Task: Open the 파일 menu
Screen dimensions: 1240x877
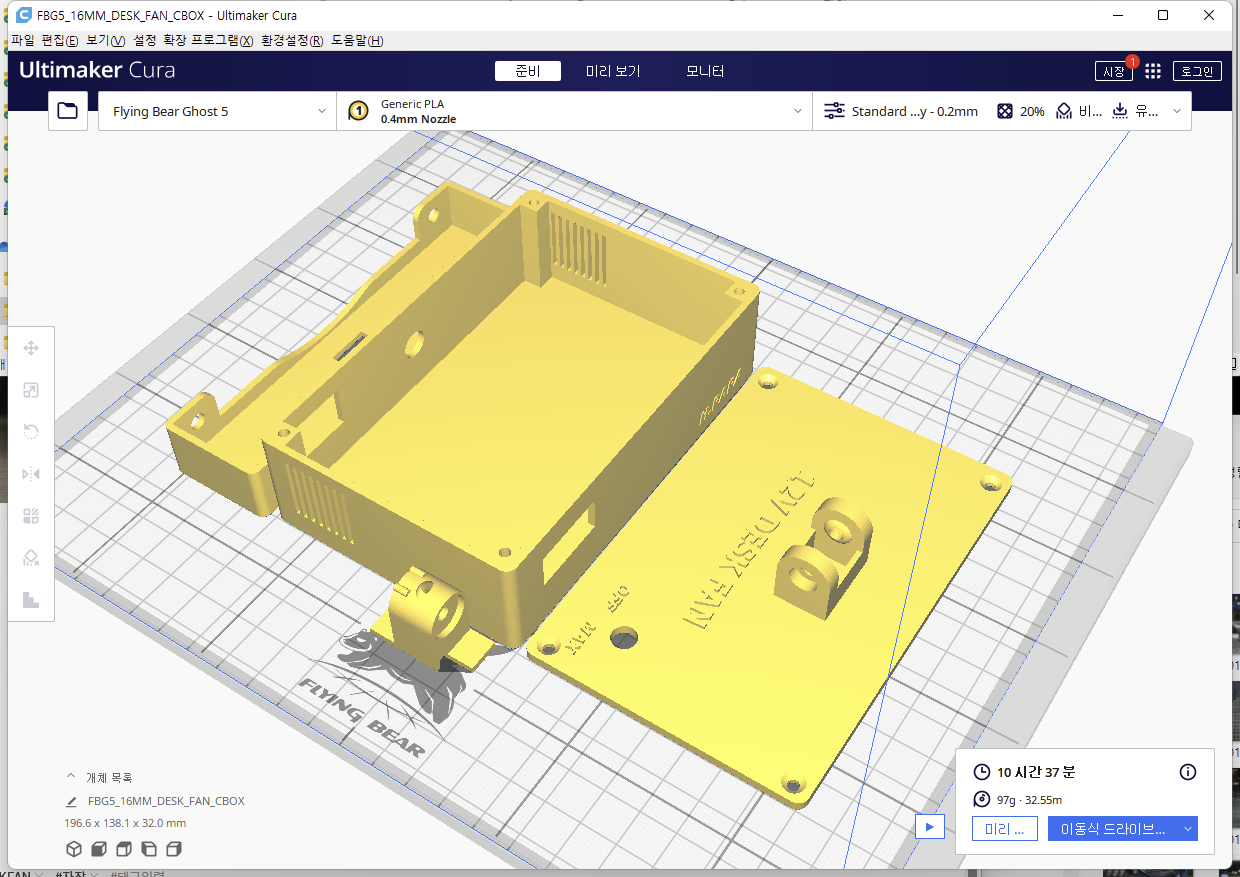Action: [22, 41]
